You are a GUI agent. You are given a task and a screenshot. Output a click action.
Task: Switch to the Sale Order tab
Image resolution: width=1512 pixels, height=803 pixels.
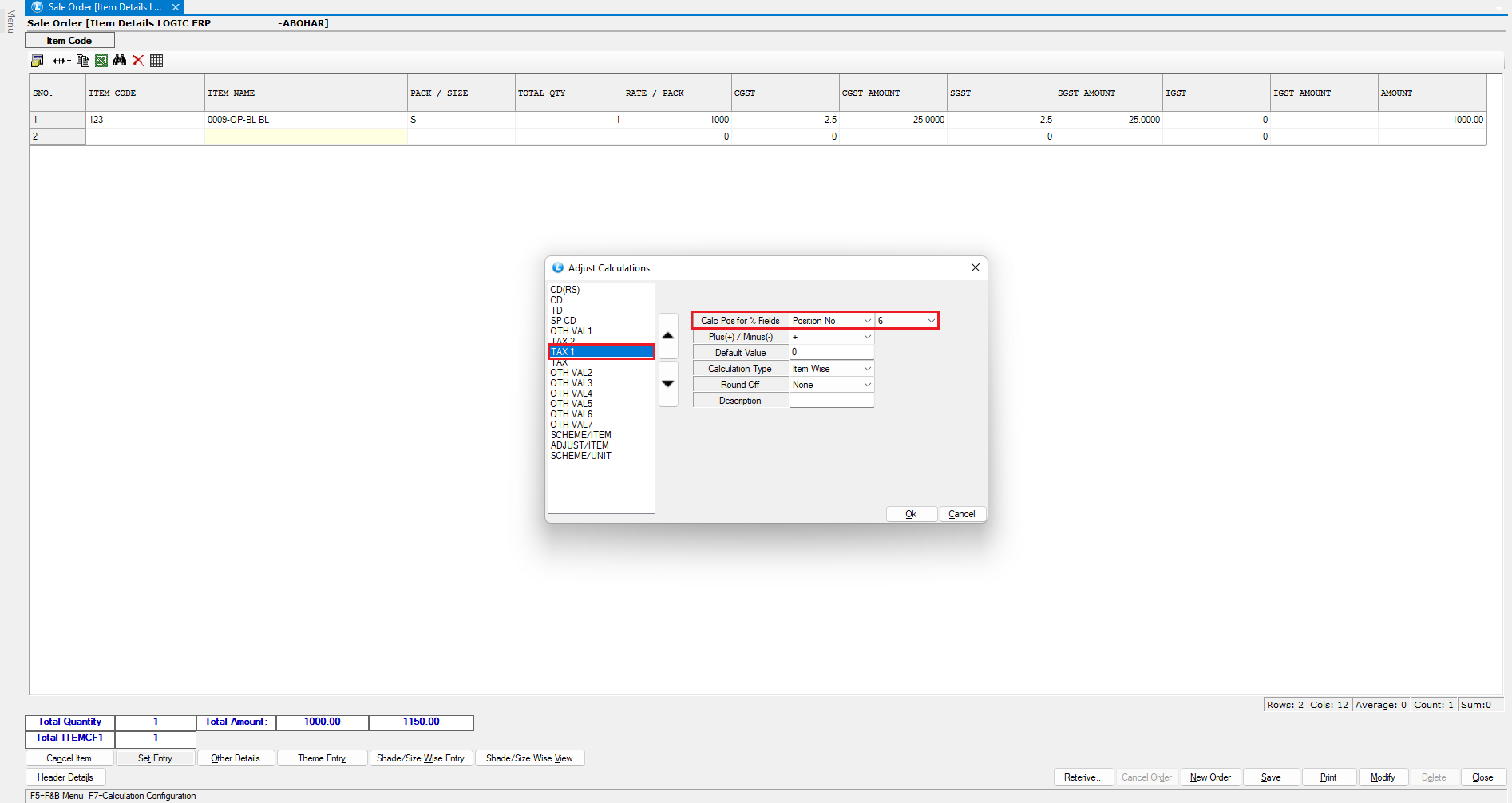coord(104,7)
